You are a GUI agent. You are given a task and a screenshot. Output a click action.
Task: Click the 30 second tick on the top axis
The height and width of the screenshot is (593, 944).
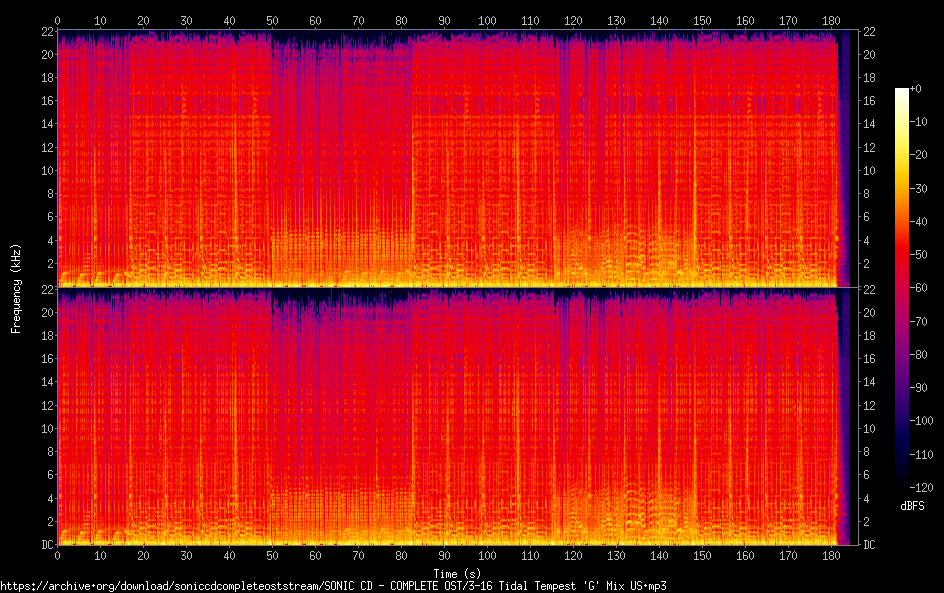186,20
